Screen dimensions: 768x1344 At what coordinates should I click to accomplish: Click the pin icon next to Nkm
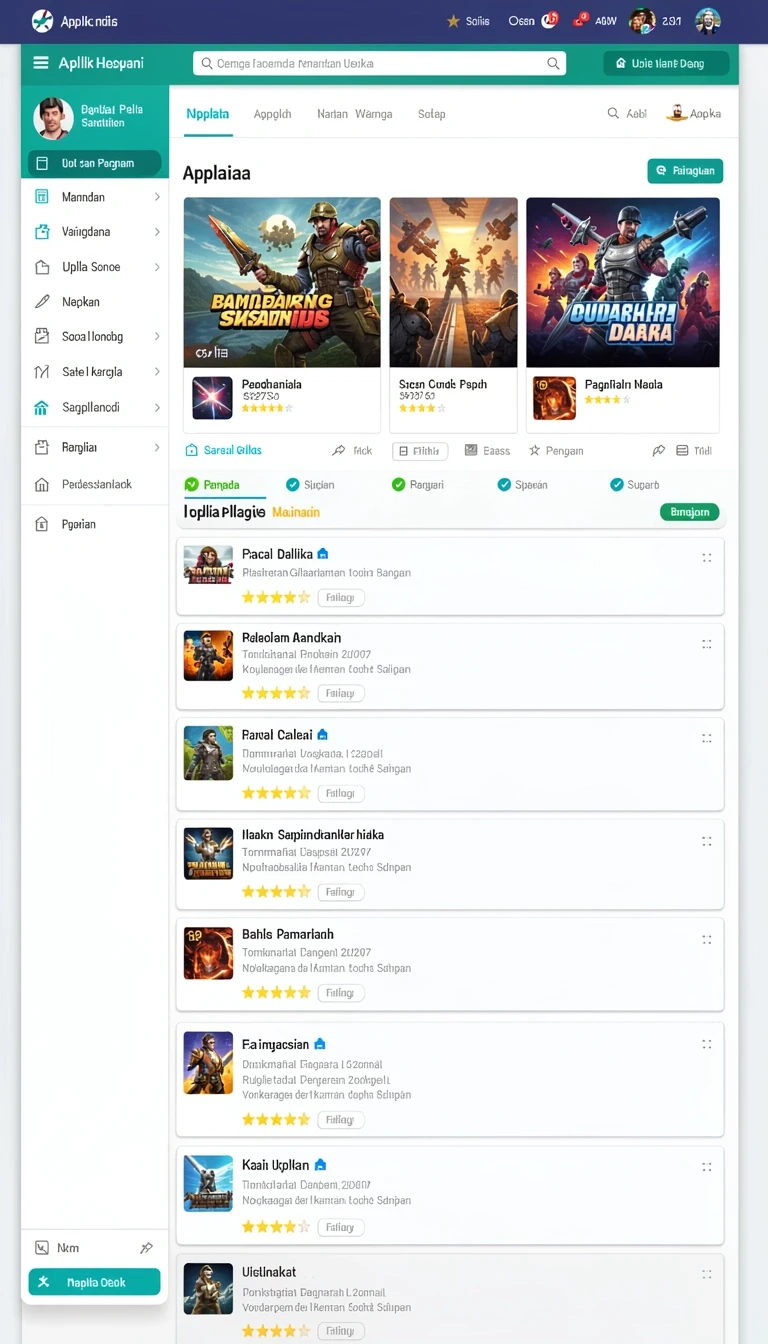(x=146, y=1248)
